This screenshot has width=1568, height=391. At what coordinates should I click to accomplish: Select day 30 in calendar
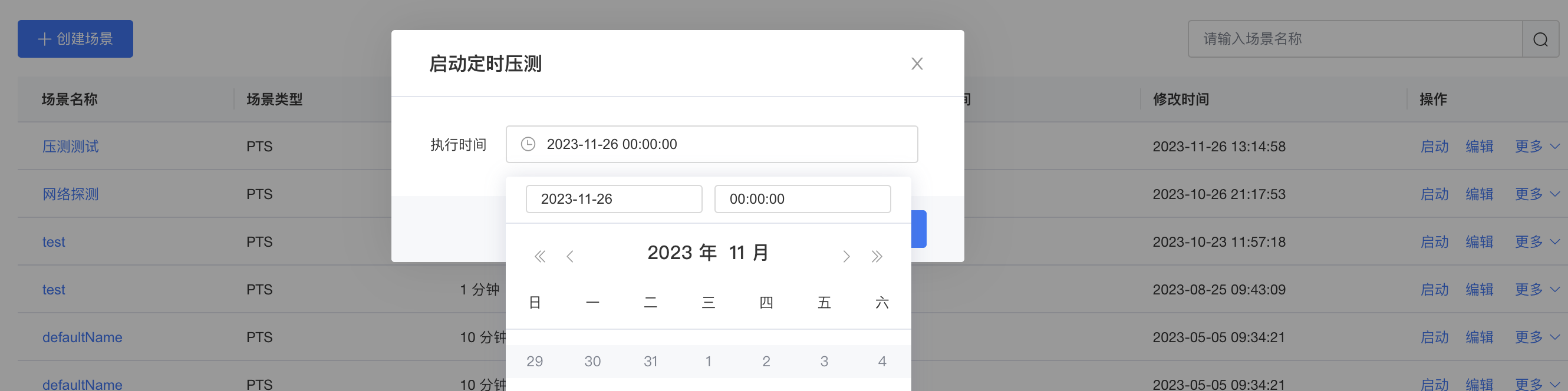(x=592, y=361)
